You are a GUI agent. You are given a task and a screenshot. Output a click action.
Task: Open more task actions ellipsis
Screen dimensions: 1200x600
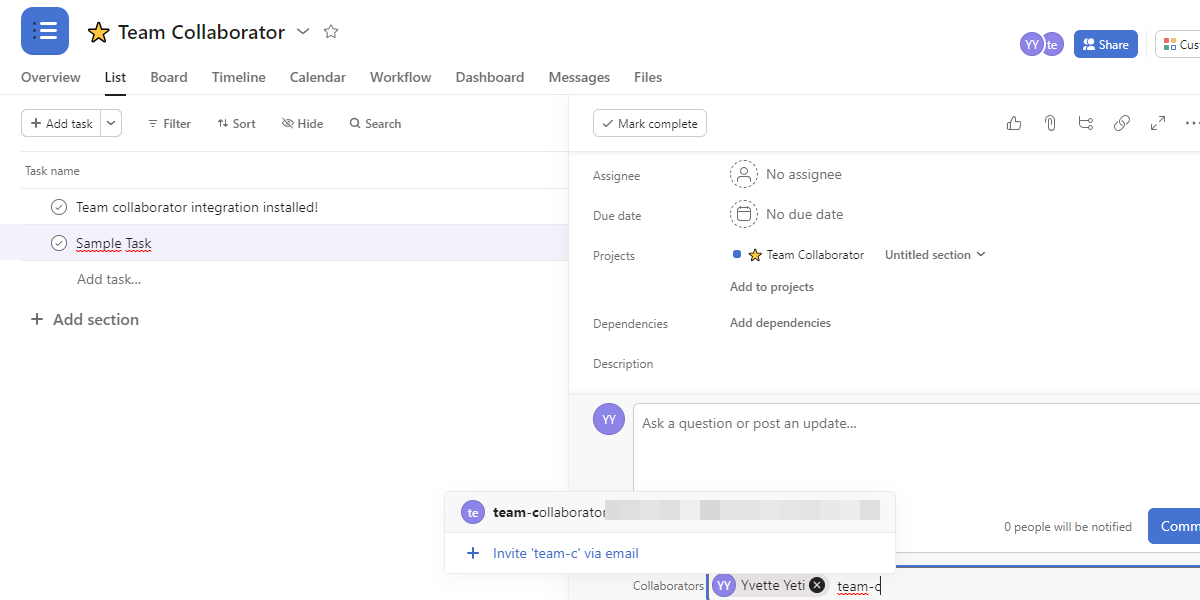[x=1192, y=123]
